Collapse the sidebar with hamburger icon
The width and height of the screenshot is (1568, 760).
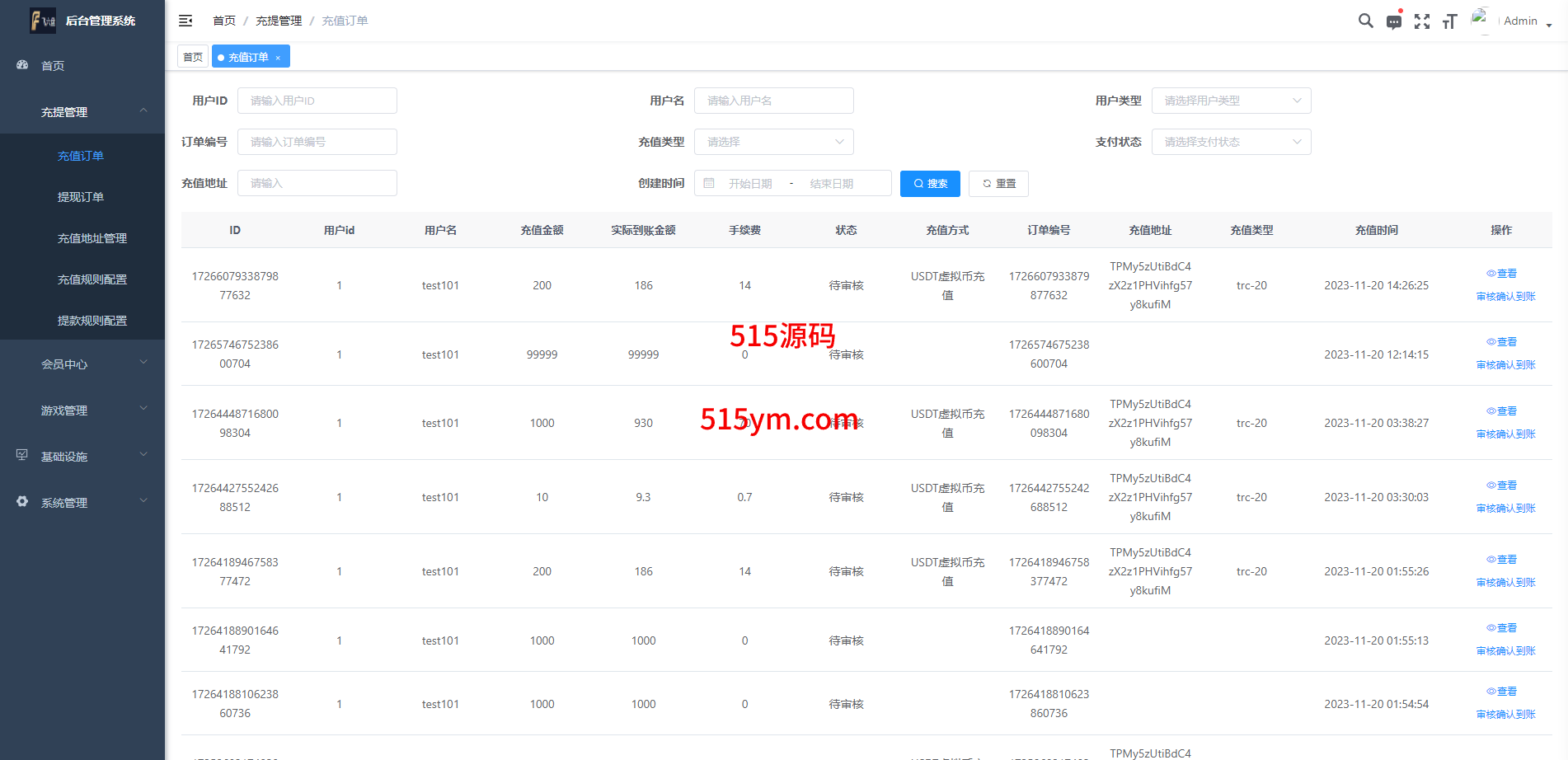click(185, 21)
